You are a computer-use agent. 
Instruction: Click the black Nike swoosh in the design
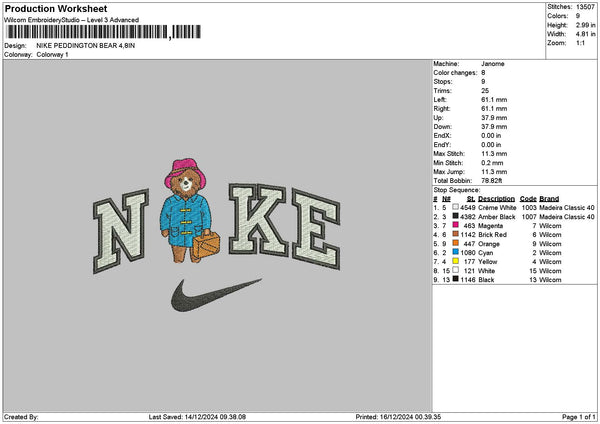tap(216, 295)
